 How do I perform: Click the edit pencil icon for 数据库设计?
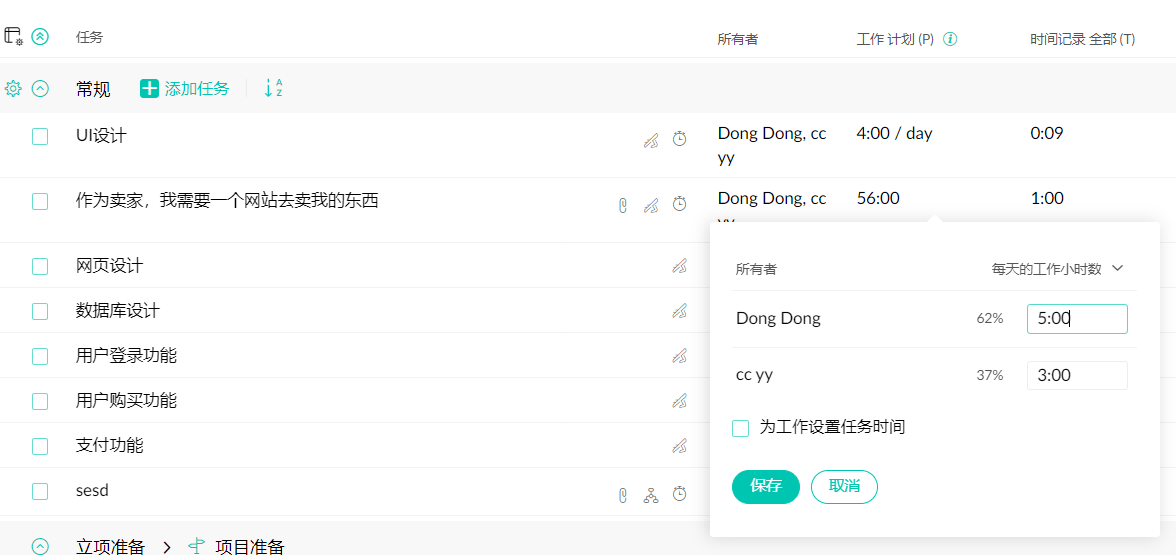679,311
